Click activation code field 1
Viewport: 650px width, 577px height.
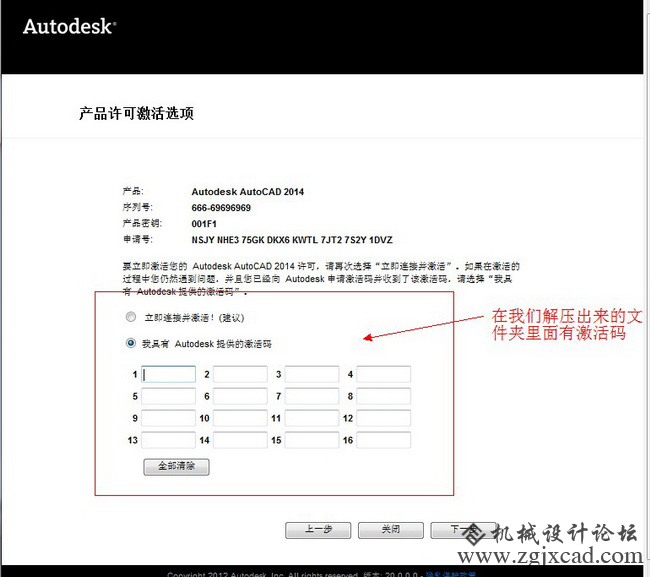[x=168, y=374]
